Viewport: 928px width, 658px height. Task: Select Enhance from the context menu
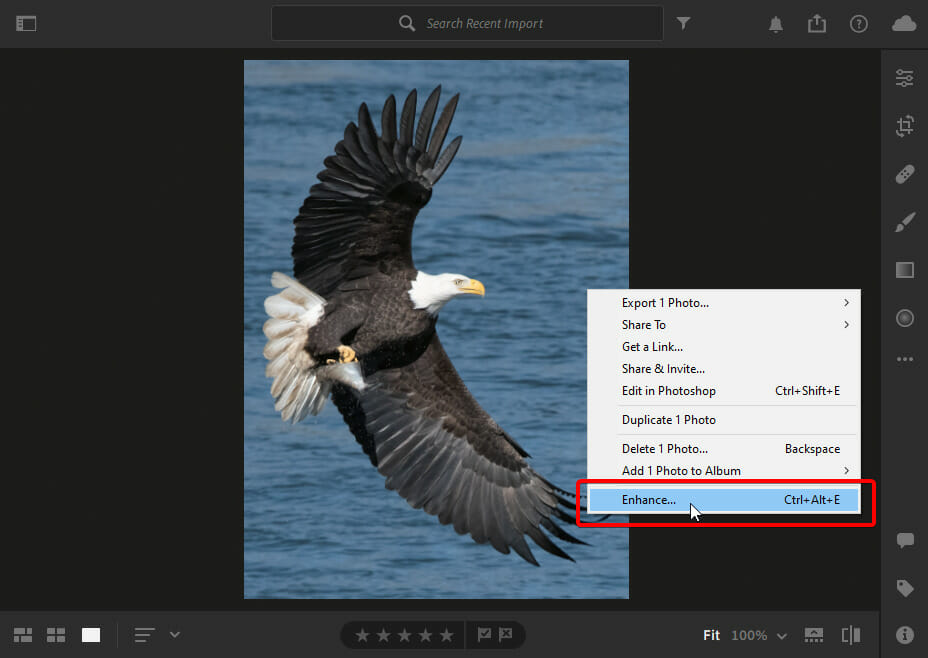click(649, 499)
